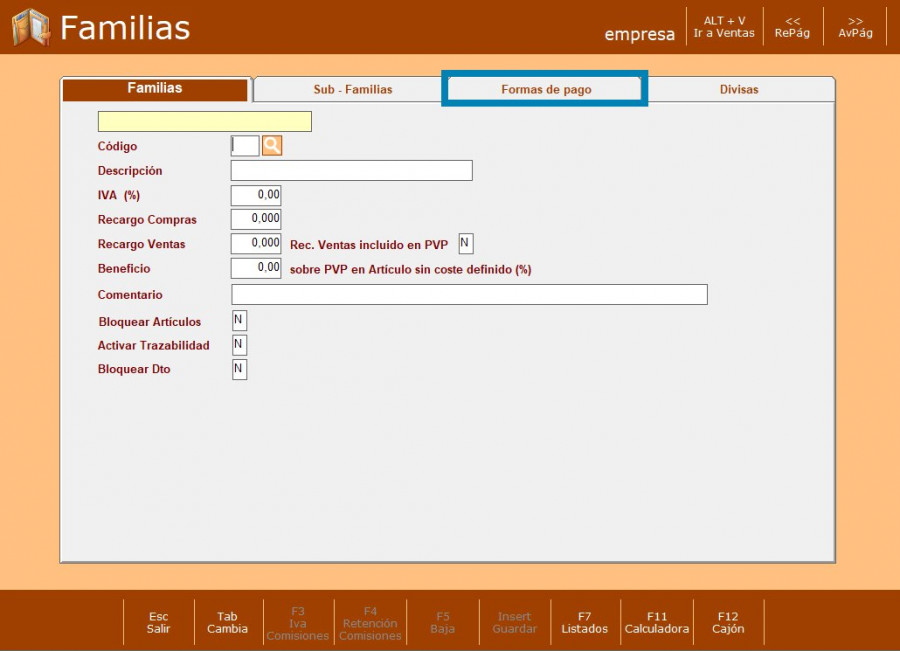The height and width of the screenshot is (651, 900).
Task: Select the Divisas tab
Action: (739, 89)
